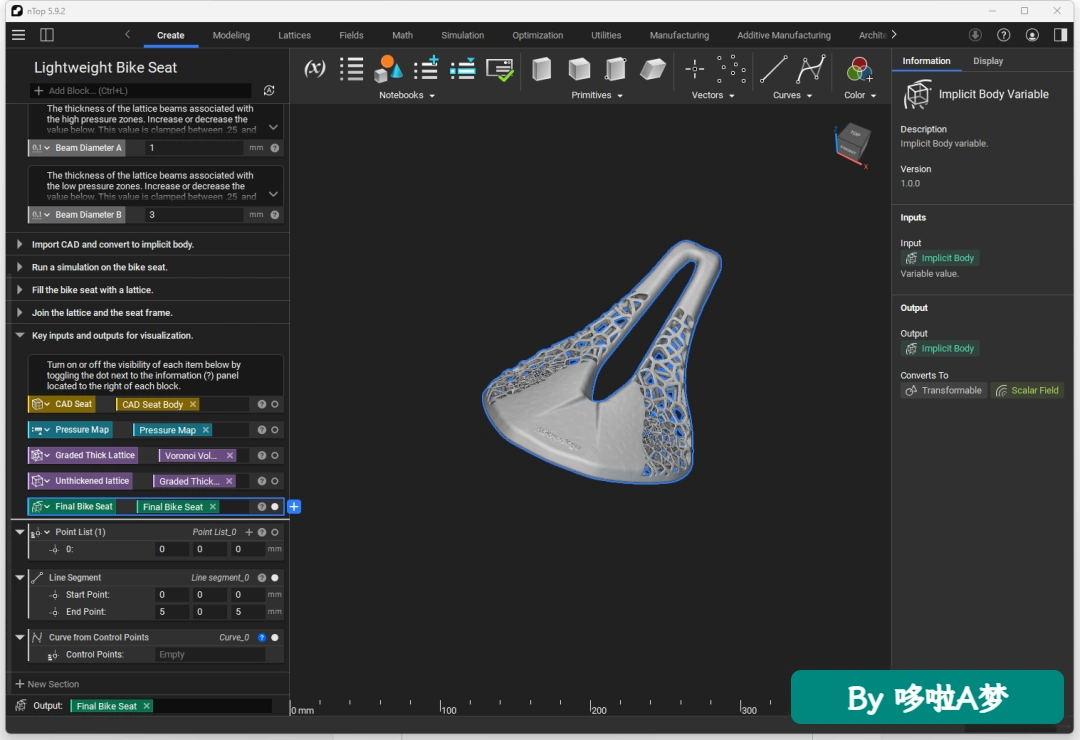Select the Line curve tool icon
Viewport: 1080px width, 740px height.
click(773, 70)
